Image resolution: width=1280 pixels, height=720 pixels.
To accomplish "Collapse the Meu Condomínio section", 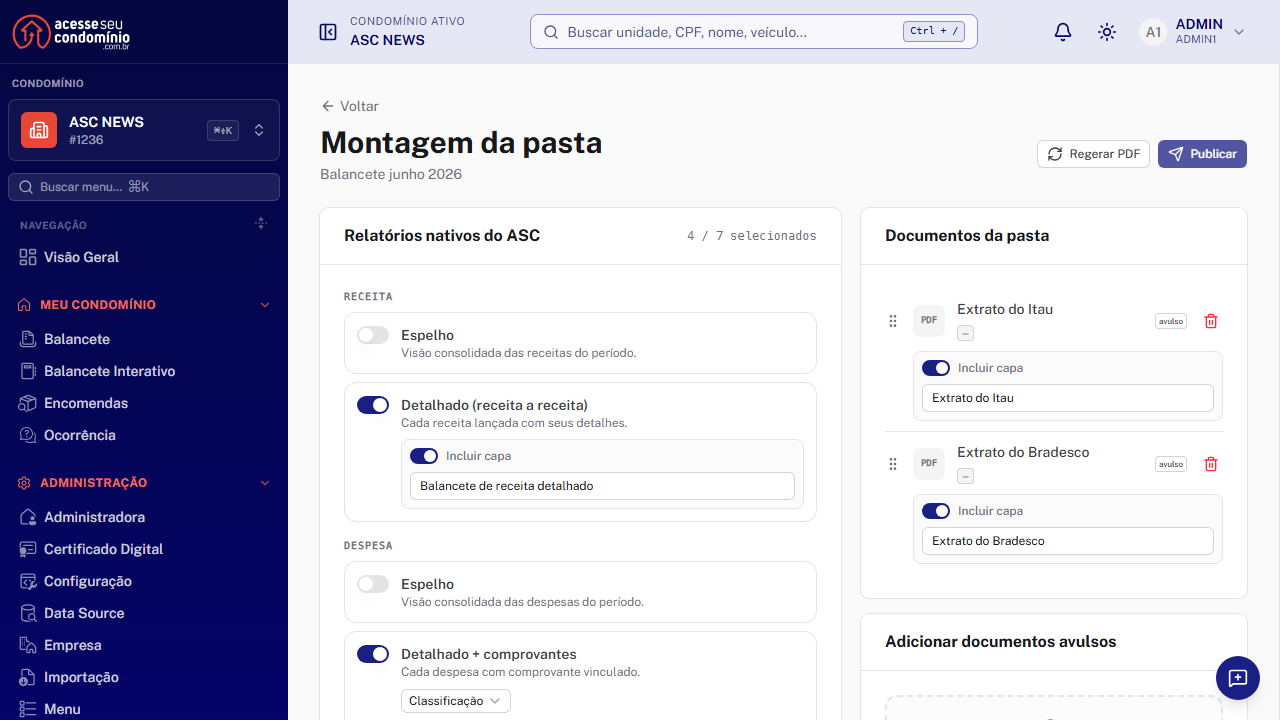I will (265, 305).
